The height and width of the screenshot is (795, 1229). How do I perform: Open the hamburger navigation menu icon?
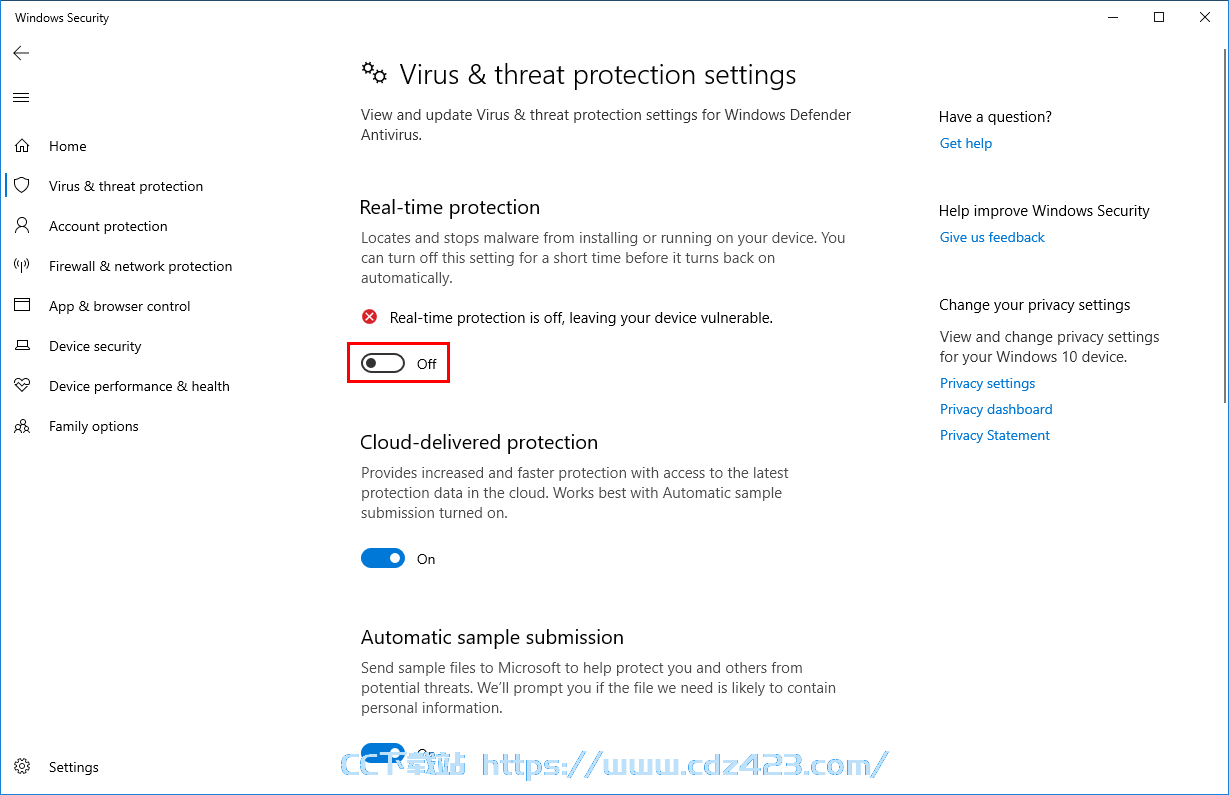[21, 97]
